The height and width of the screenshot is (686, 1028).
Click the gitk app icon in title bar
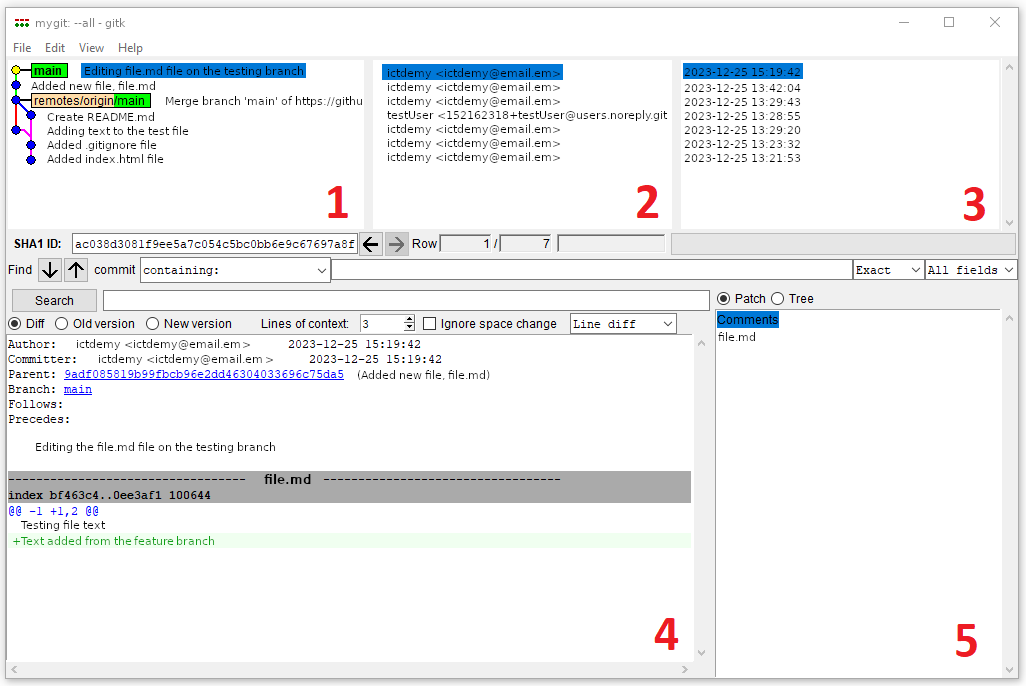coord(21,23)
